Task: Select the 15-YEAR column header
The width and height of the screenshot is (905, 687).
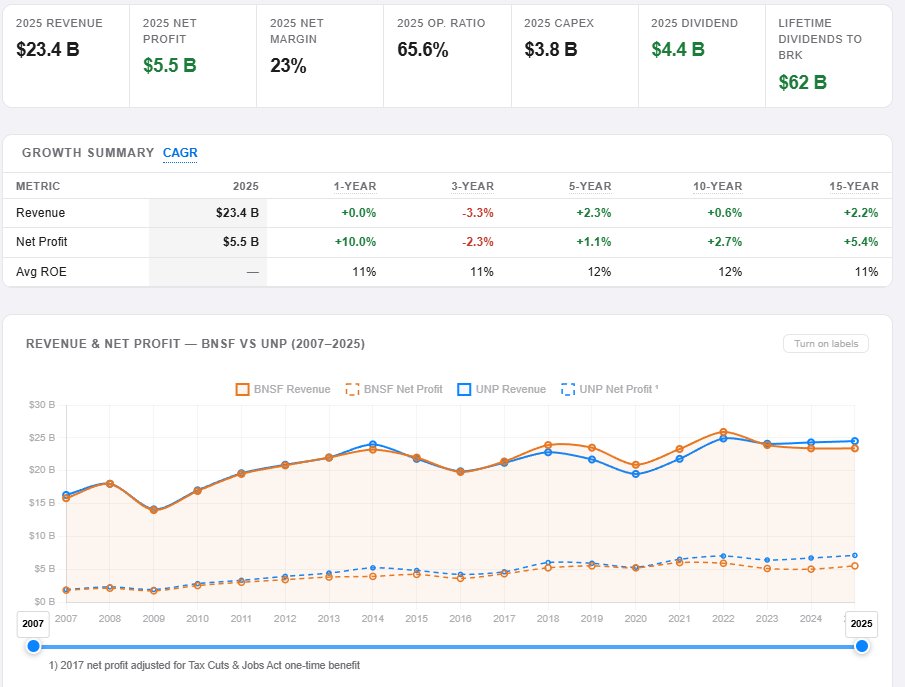Action: click(x=854, y=186)
